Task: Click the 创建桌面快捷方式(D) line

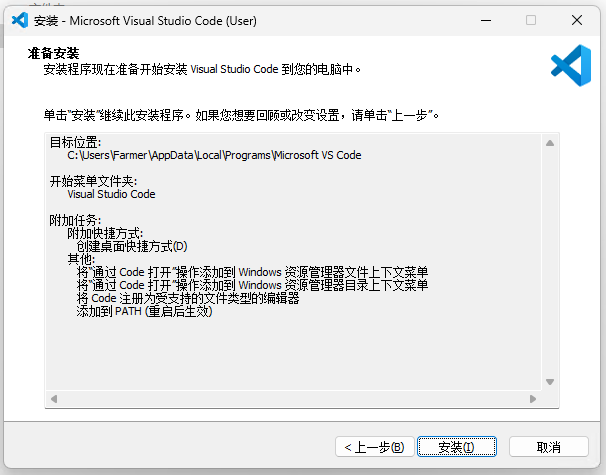Action: point(132,246)
